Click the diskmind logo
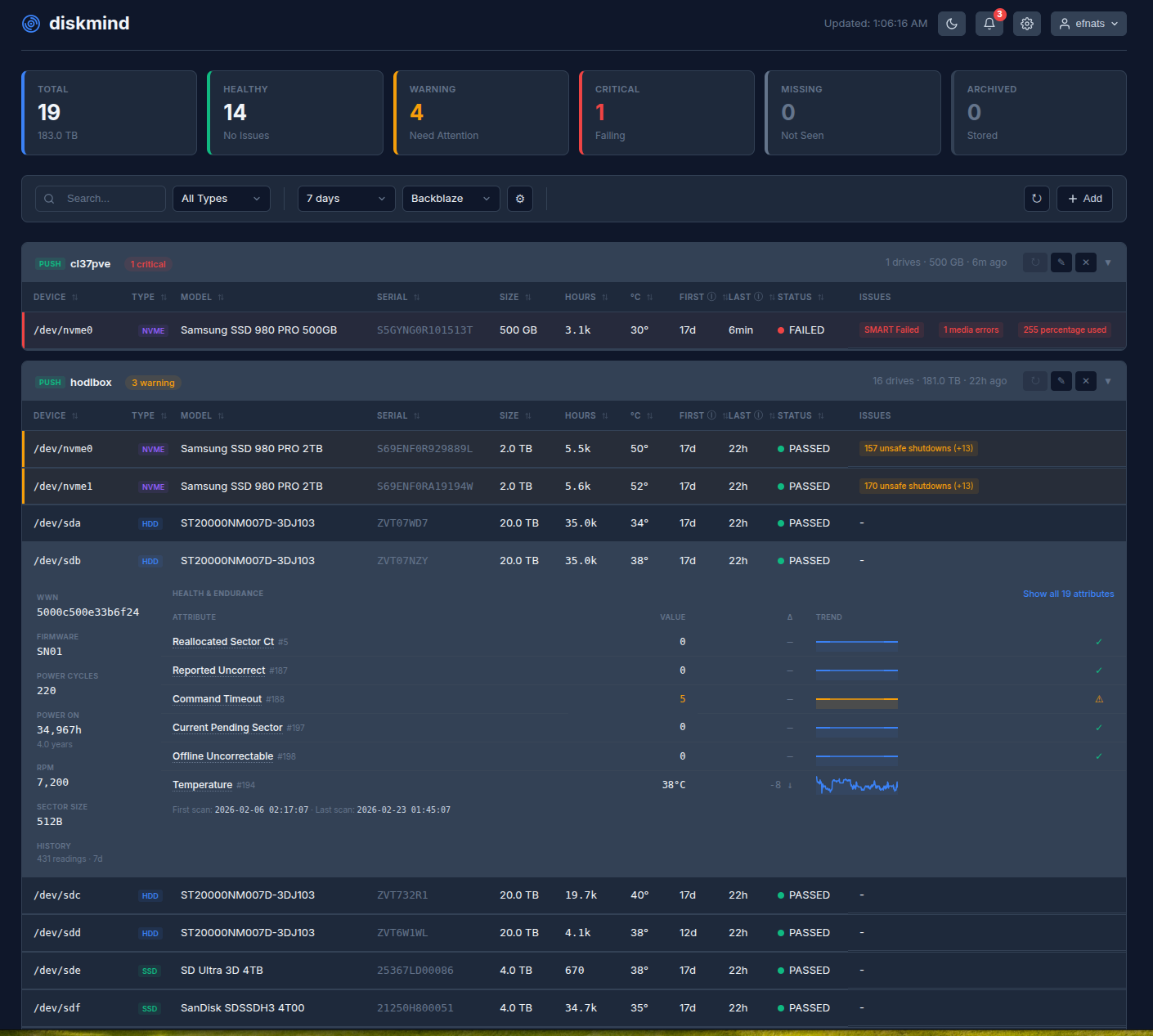Viewport: 1153px width, 1036px height. (75, 23)
